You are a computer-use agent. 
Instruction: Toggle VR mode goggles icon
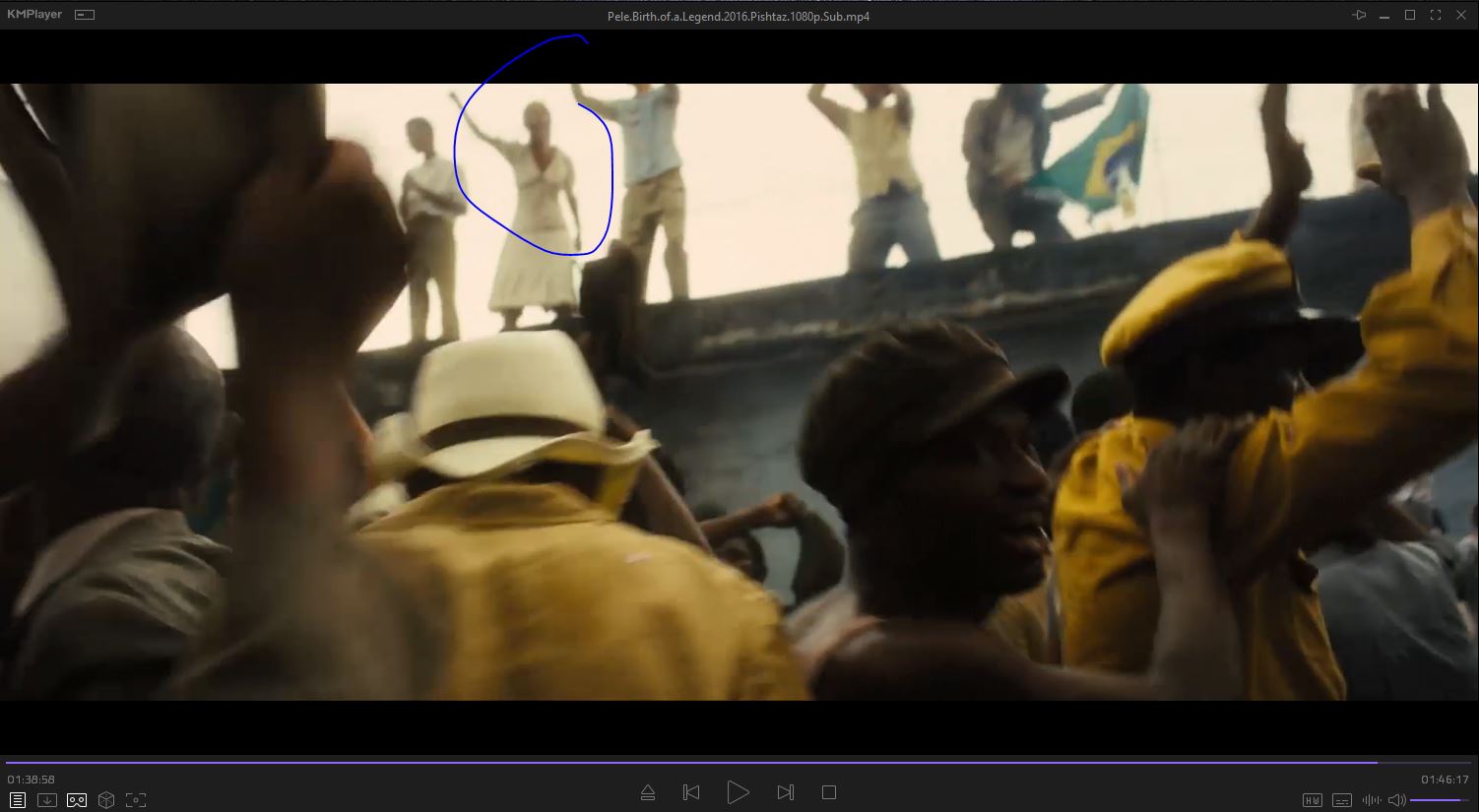(x=77, y=800)
